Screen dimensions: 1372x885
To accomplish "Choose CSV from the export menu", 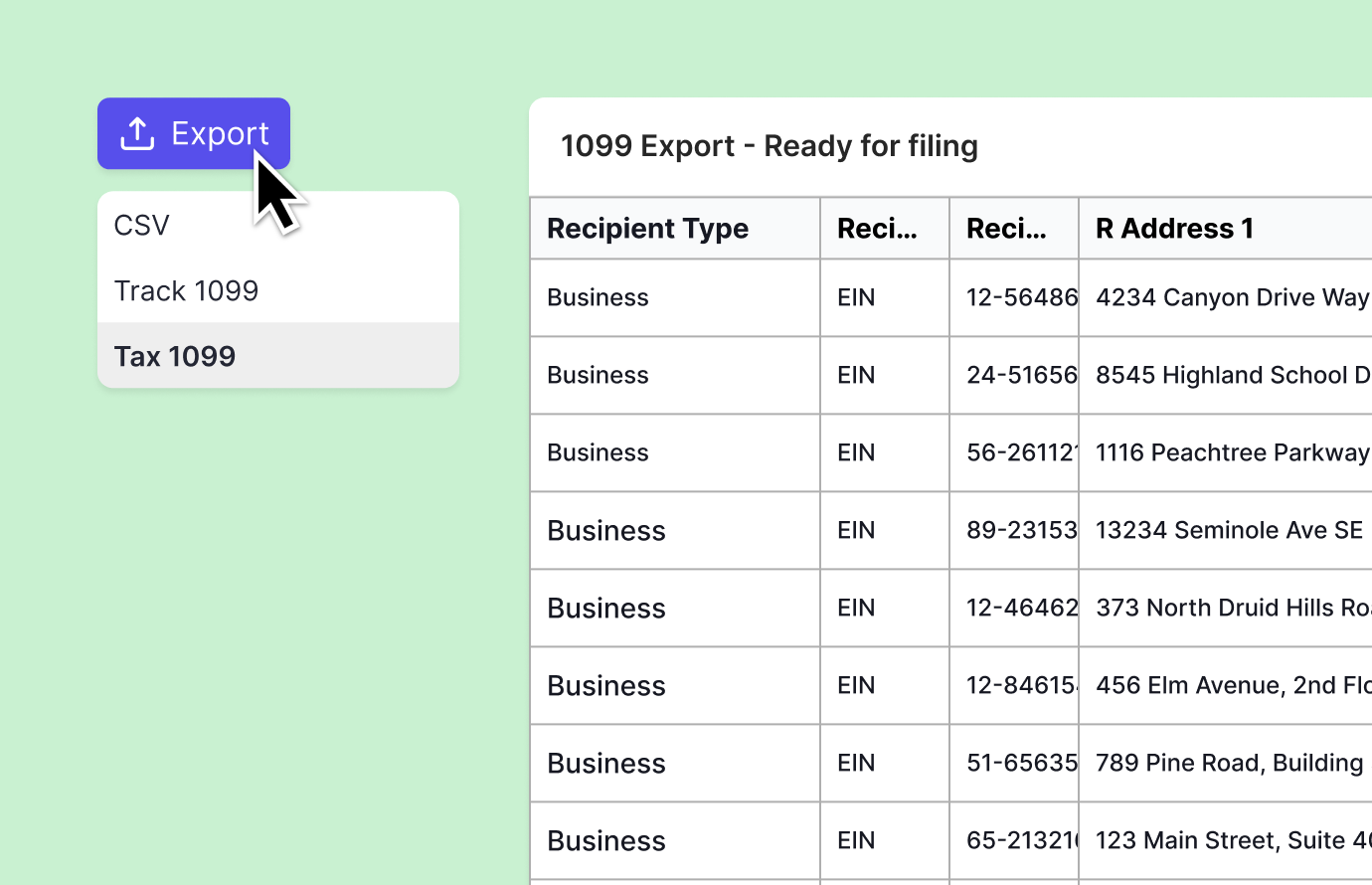I will pos(142,226).
